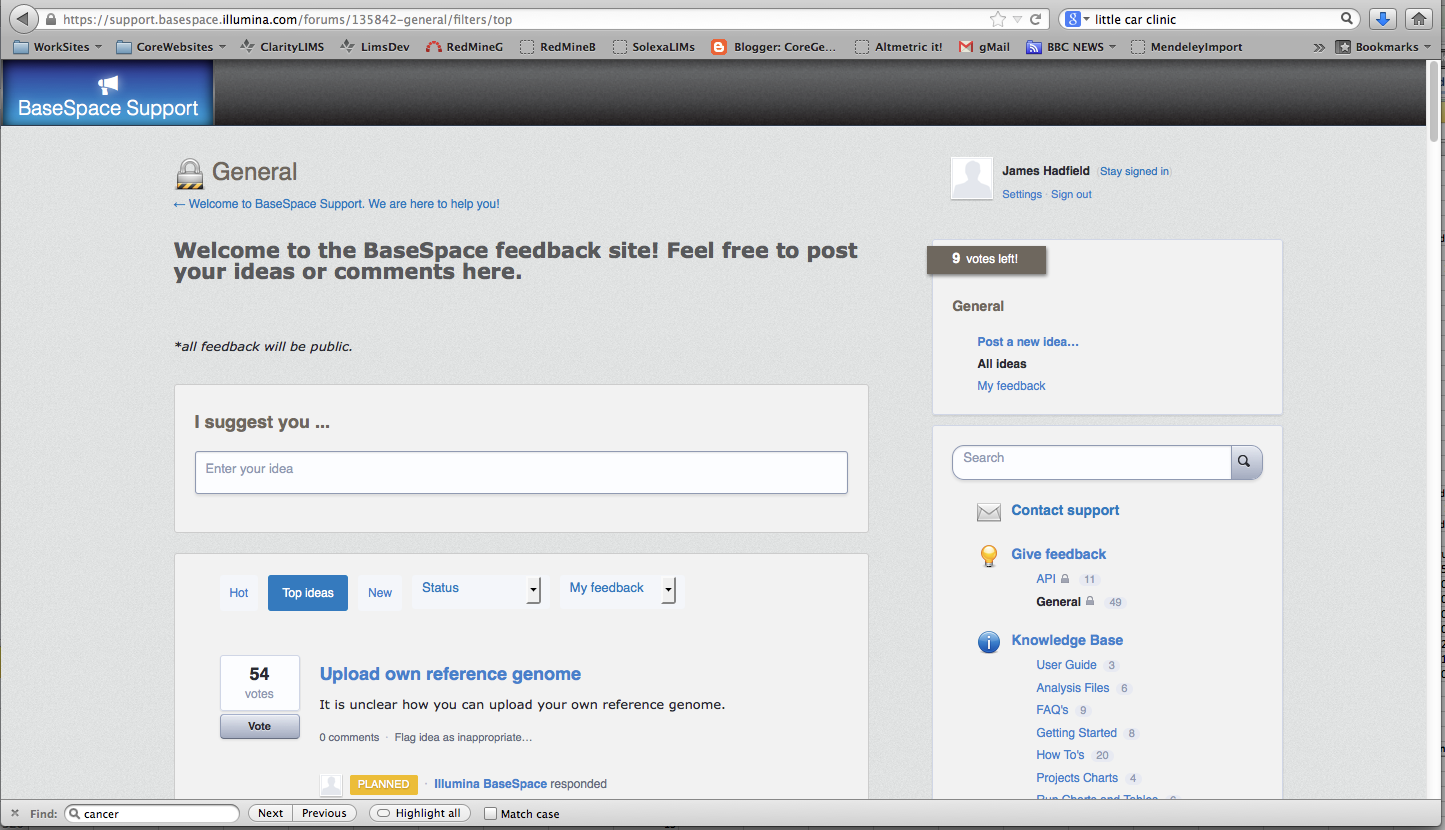Image resolution: width=1445 pixels, height=830 pixels.
Task: Click the BaseSpace Support logo
Action: click(108, 93)
